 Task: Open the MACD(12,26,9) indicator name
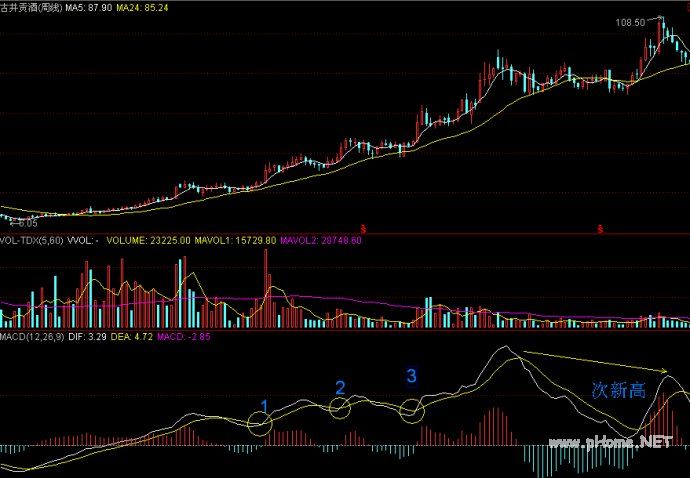(x=32, y=337)
